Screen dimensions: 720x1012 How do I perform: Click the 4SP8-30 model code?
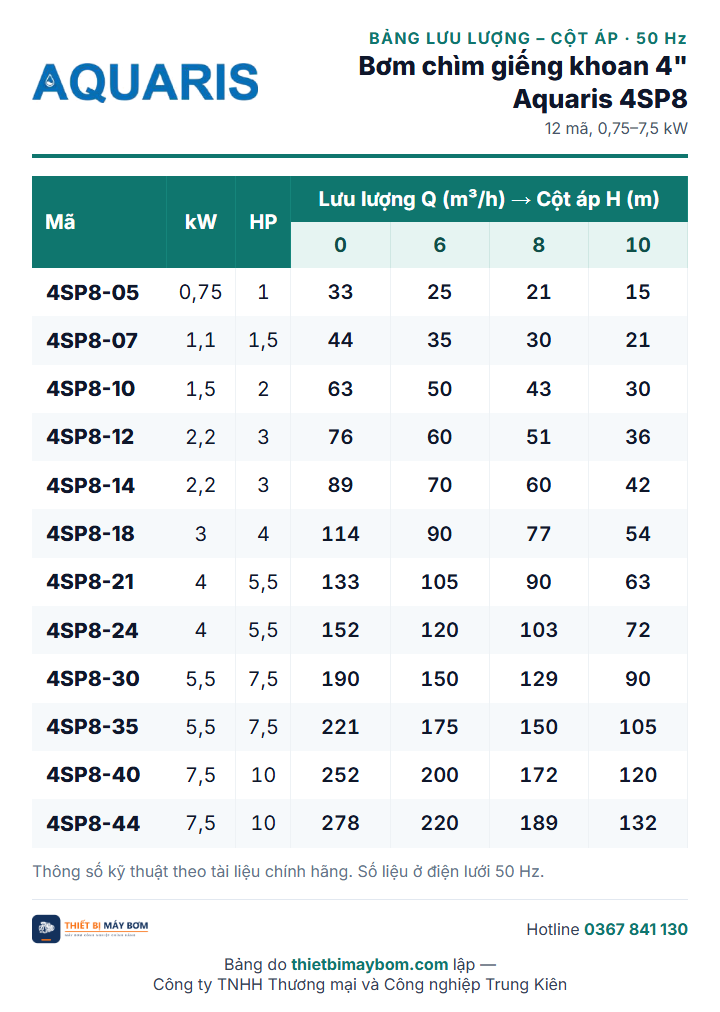(x=93, y=679)
